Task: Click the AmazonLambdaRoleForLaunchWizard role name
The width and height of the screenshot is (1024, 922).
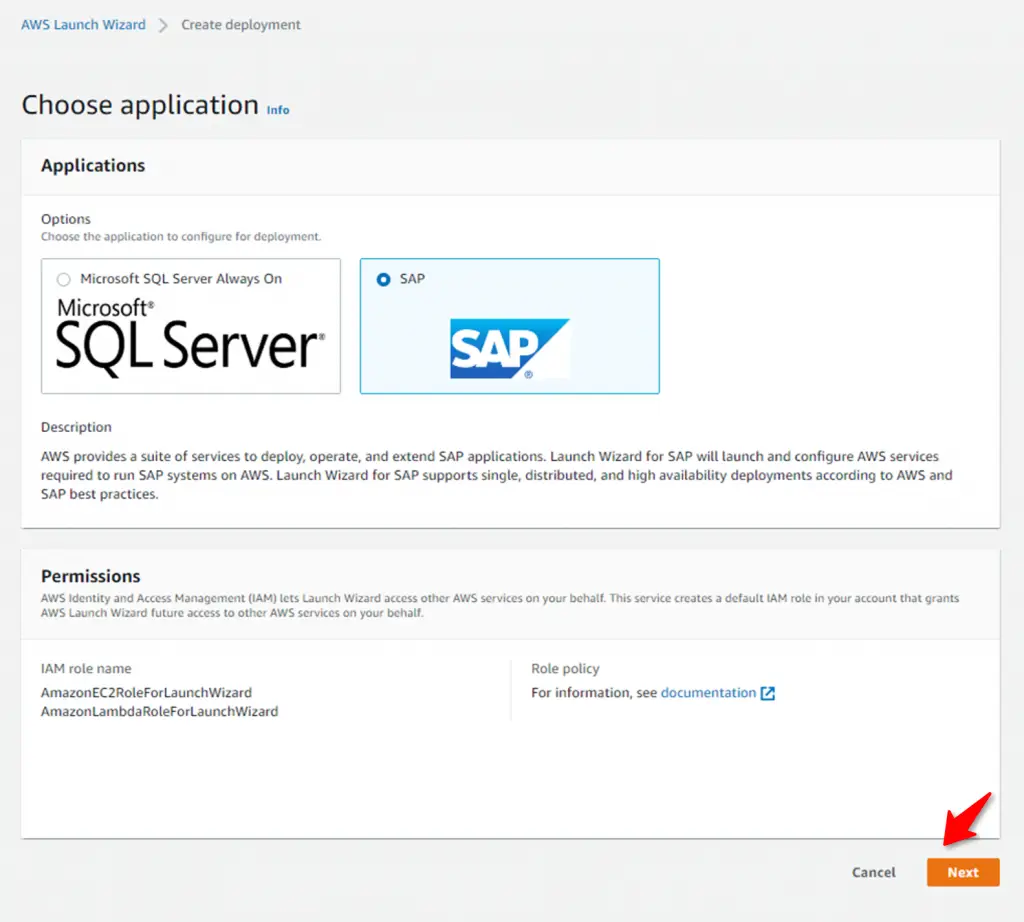Action: coord(159,712)
